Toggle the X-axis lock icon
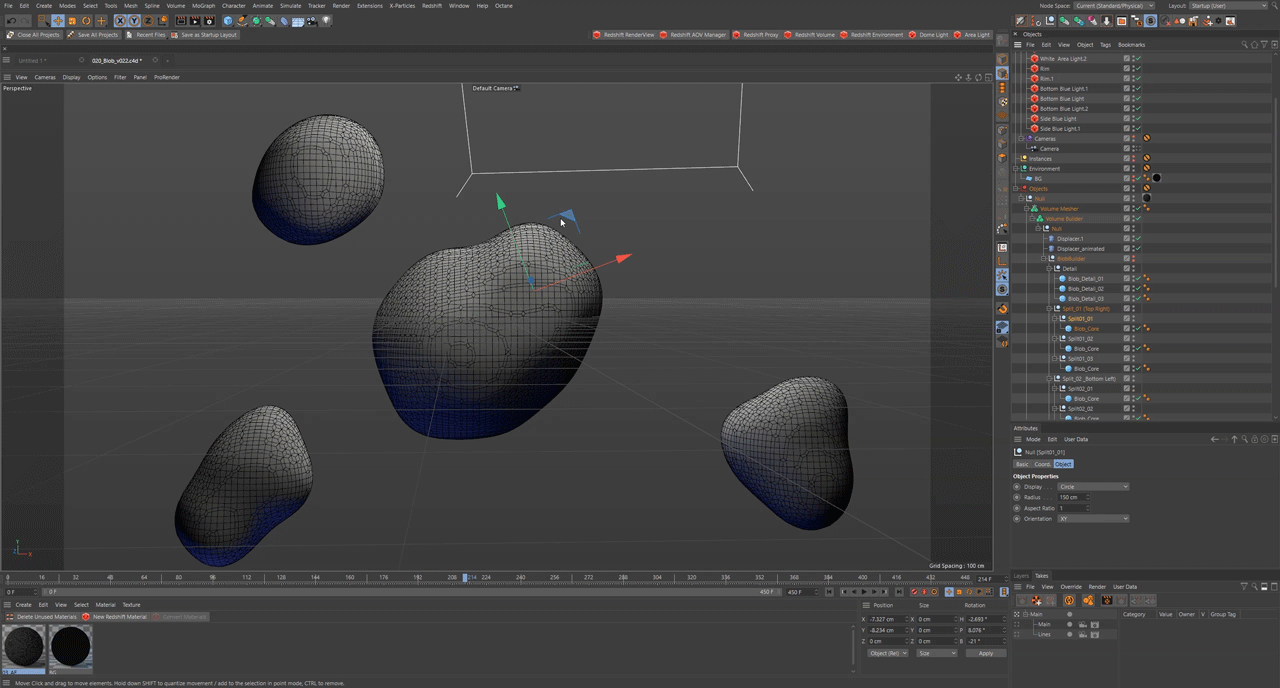The image size is (1280, 688). pos(120,20)
